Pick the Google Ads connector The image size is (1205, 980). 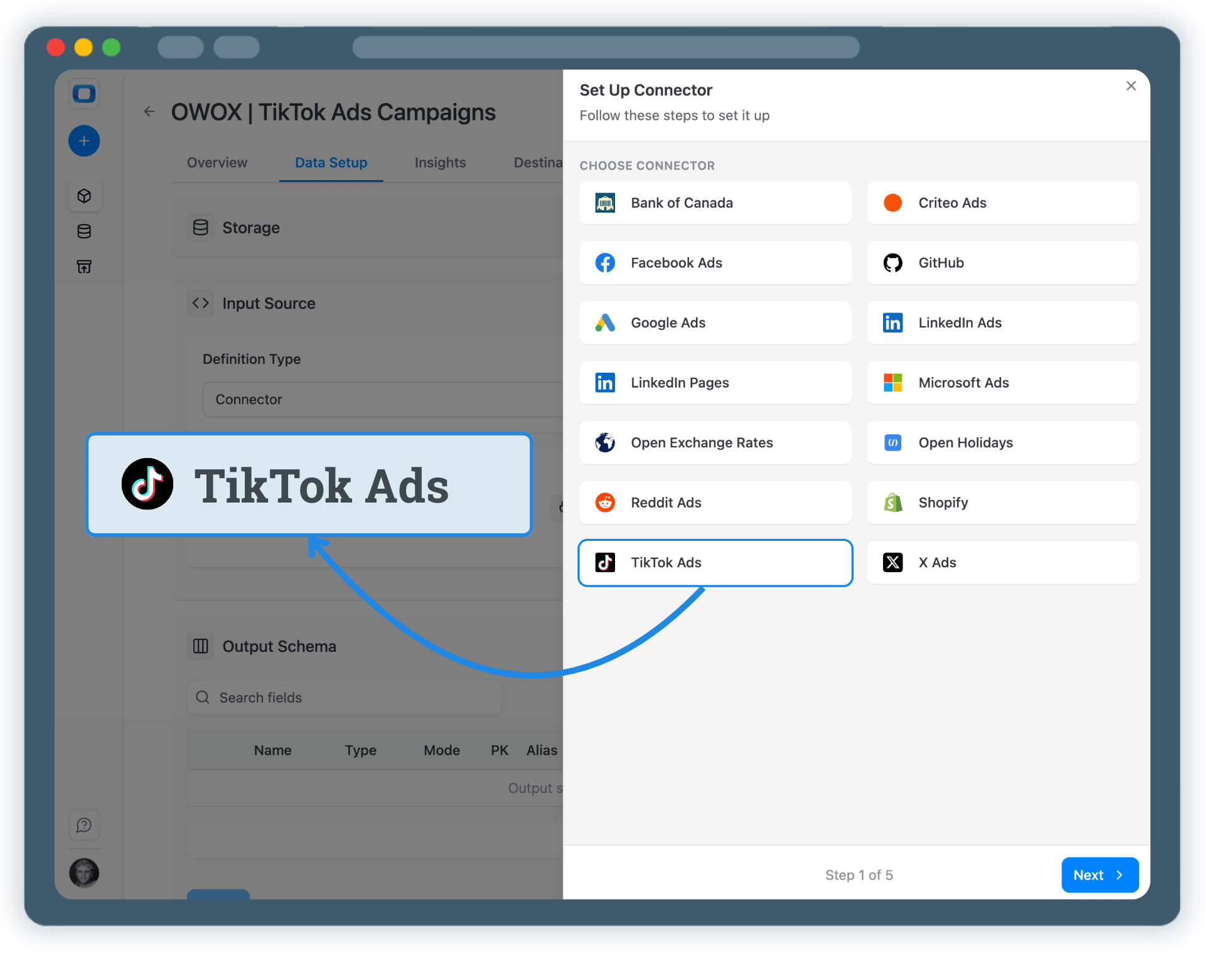tap(715, 322)
